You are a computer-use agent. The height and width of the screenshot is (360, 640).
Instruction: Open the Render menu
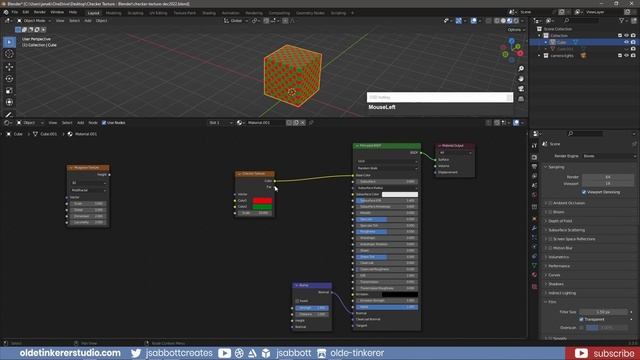point(40,13)
